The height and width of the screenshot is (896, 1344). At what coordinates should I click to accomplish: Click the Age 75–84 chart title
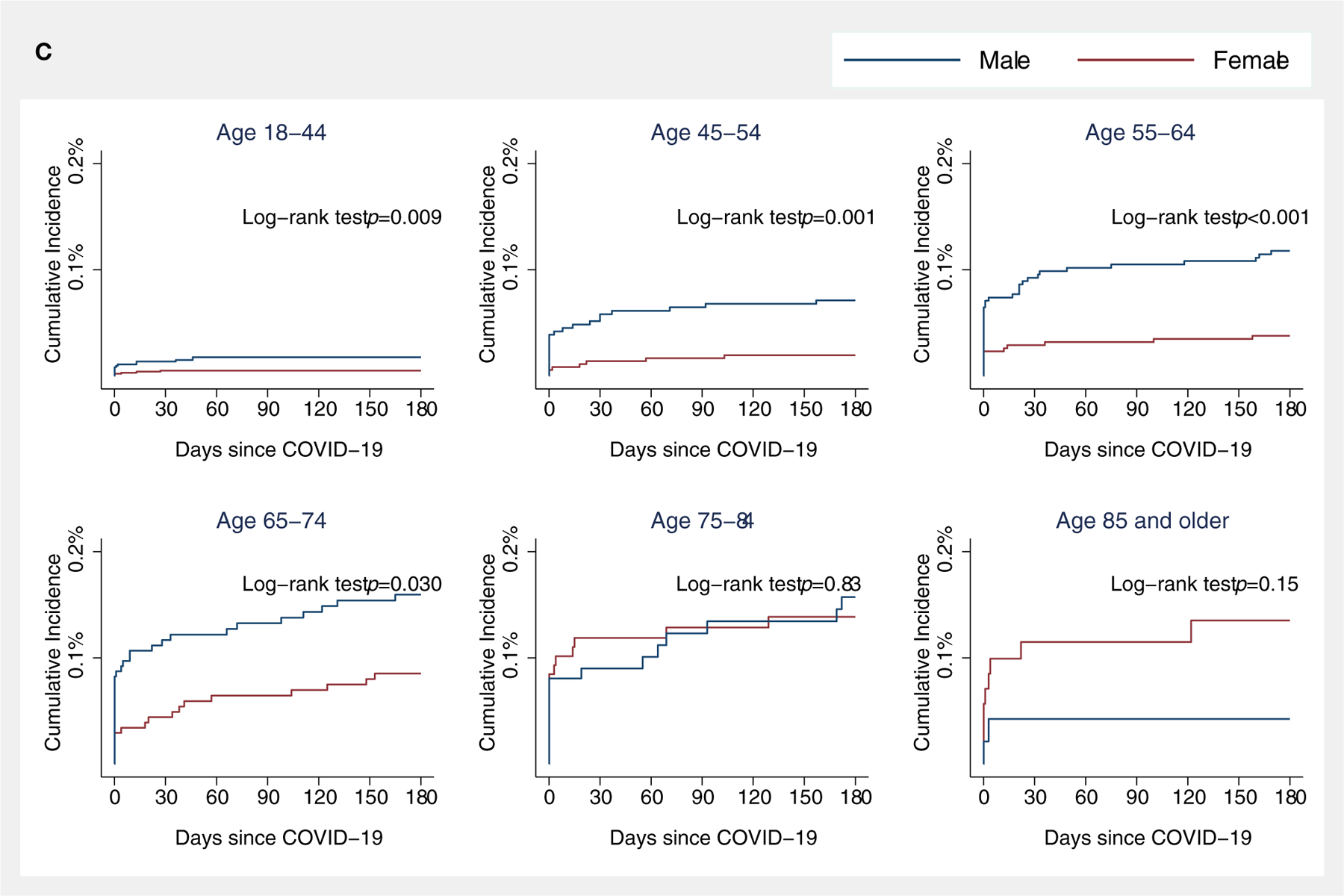(702, 520)
